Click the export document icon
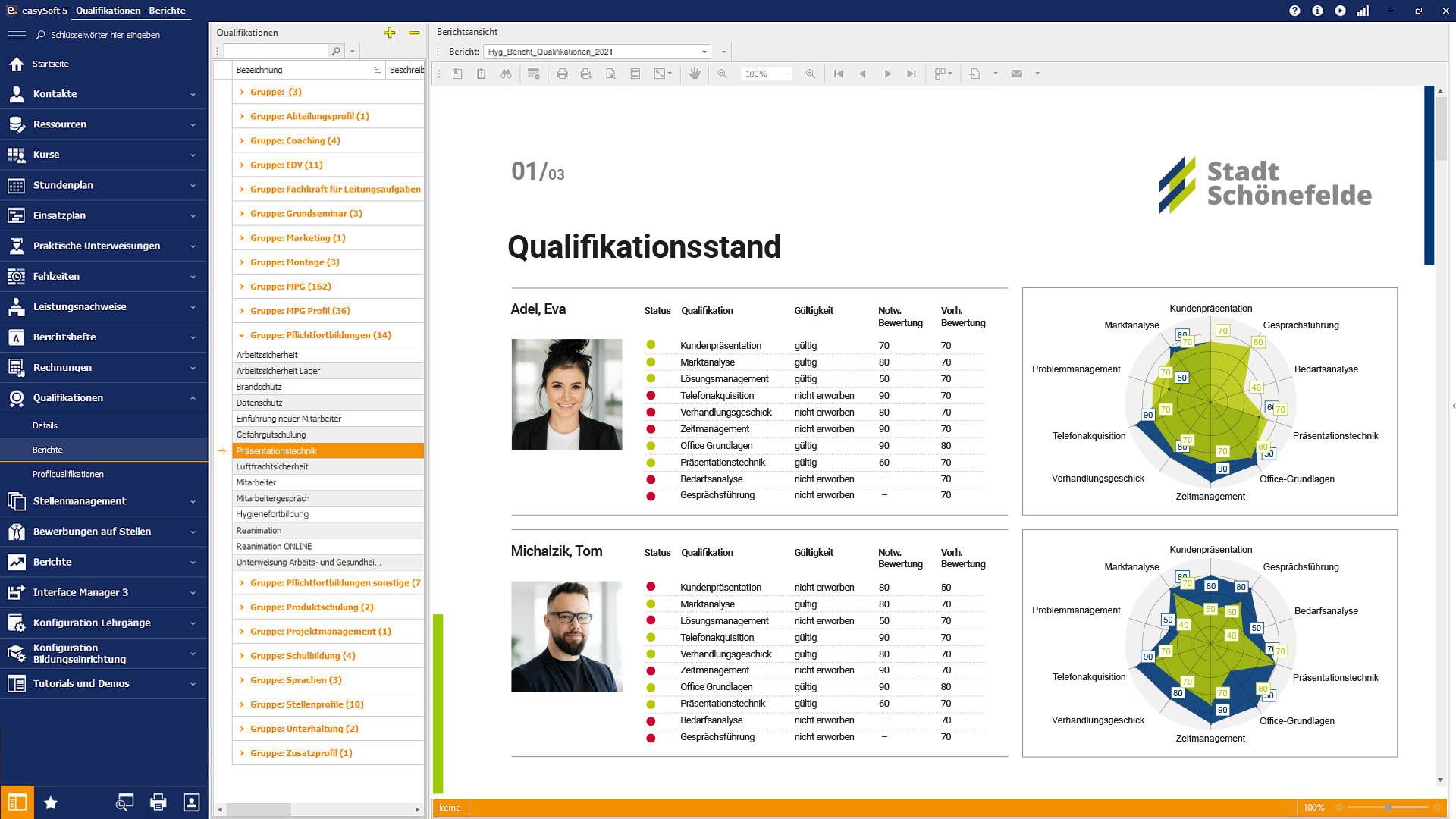This screenshot has height=819, width=1456. click(x=975, y=74)
